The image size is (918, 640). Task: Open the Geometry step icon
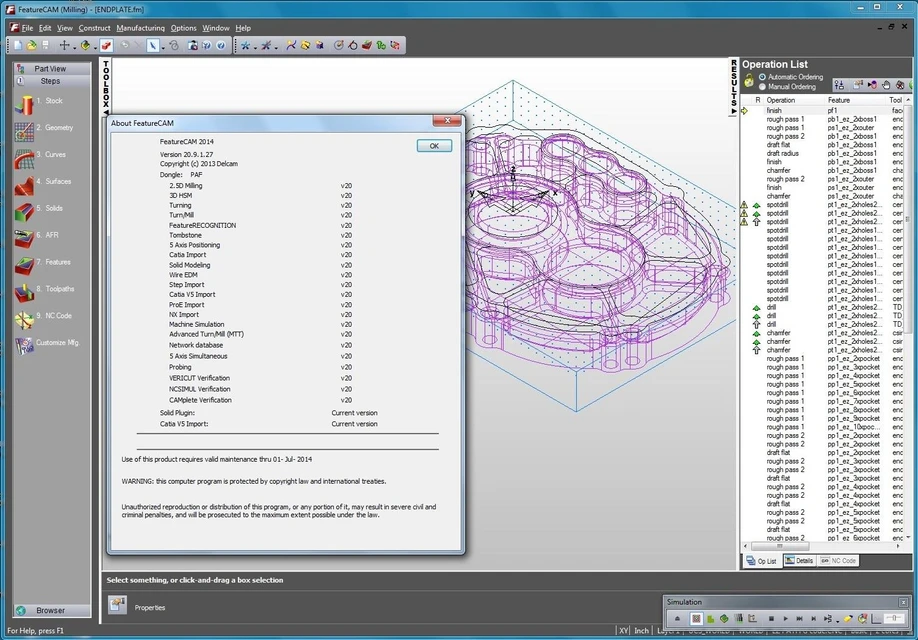pyautogui.click(x=24, y=132)
